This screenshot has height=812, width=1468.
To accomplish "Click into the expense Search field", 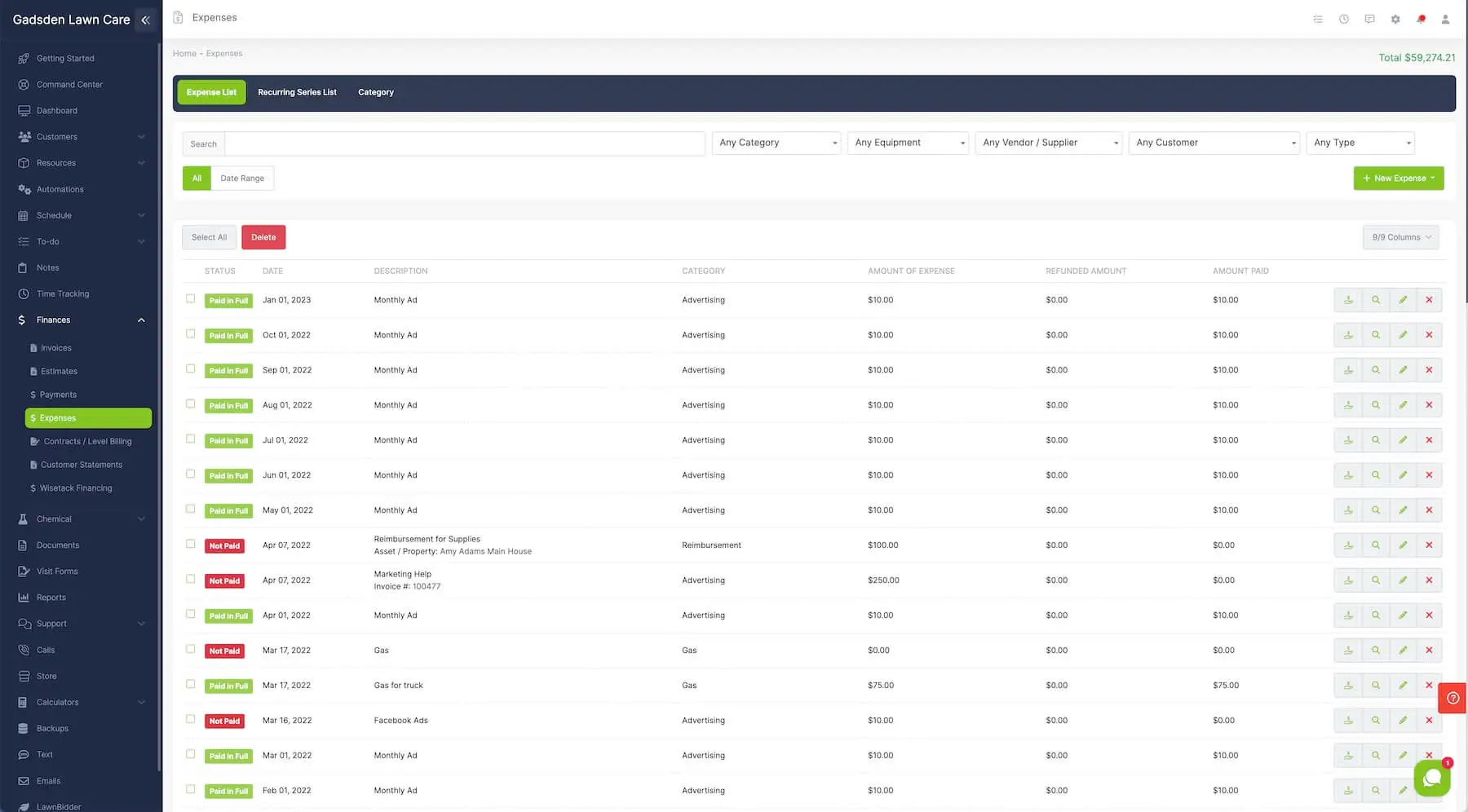I will 464,143.
